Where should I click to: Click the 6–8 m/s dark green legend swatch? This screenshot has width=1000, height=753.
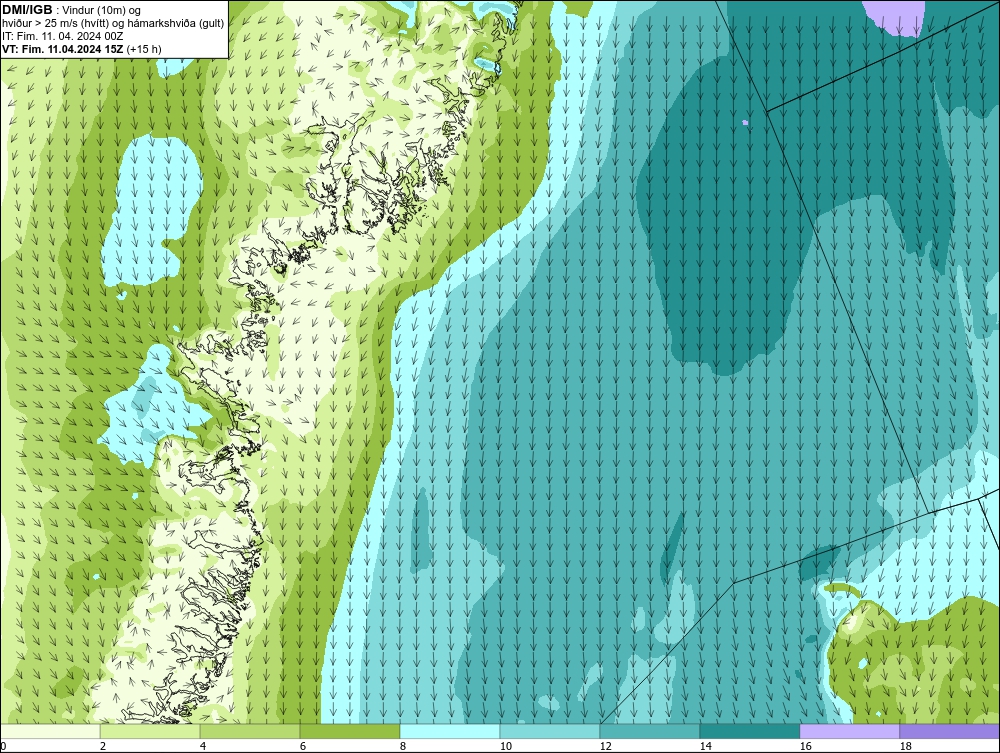[350, 731]
